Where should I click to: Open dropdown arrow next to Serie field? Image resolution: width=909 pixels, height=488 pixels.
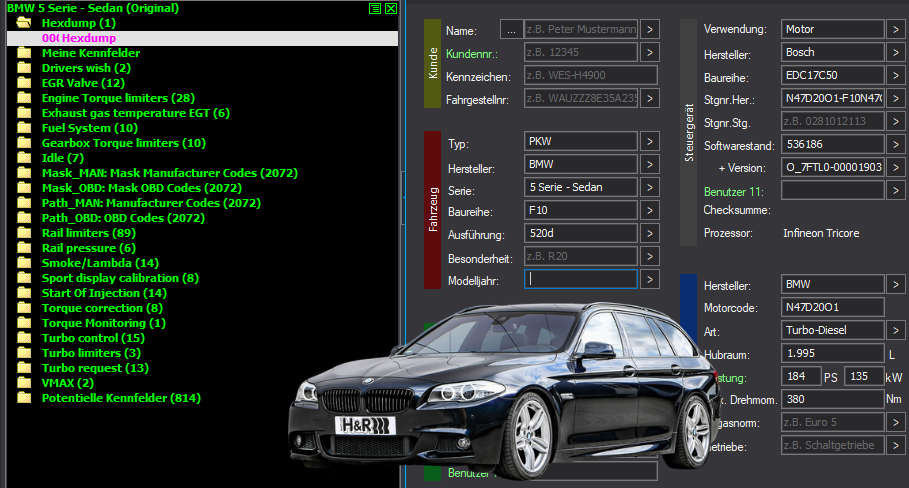(650, 187)
